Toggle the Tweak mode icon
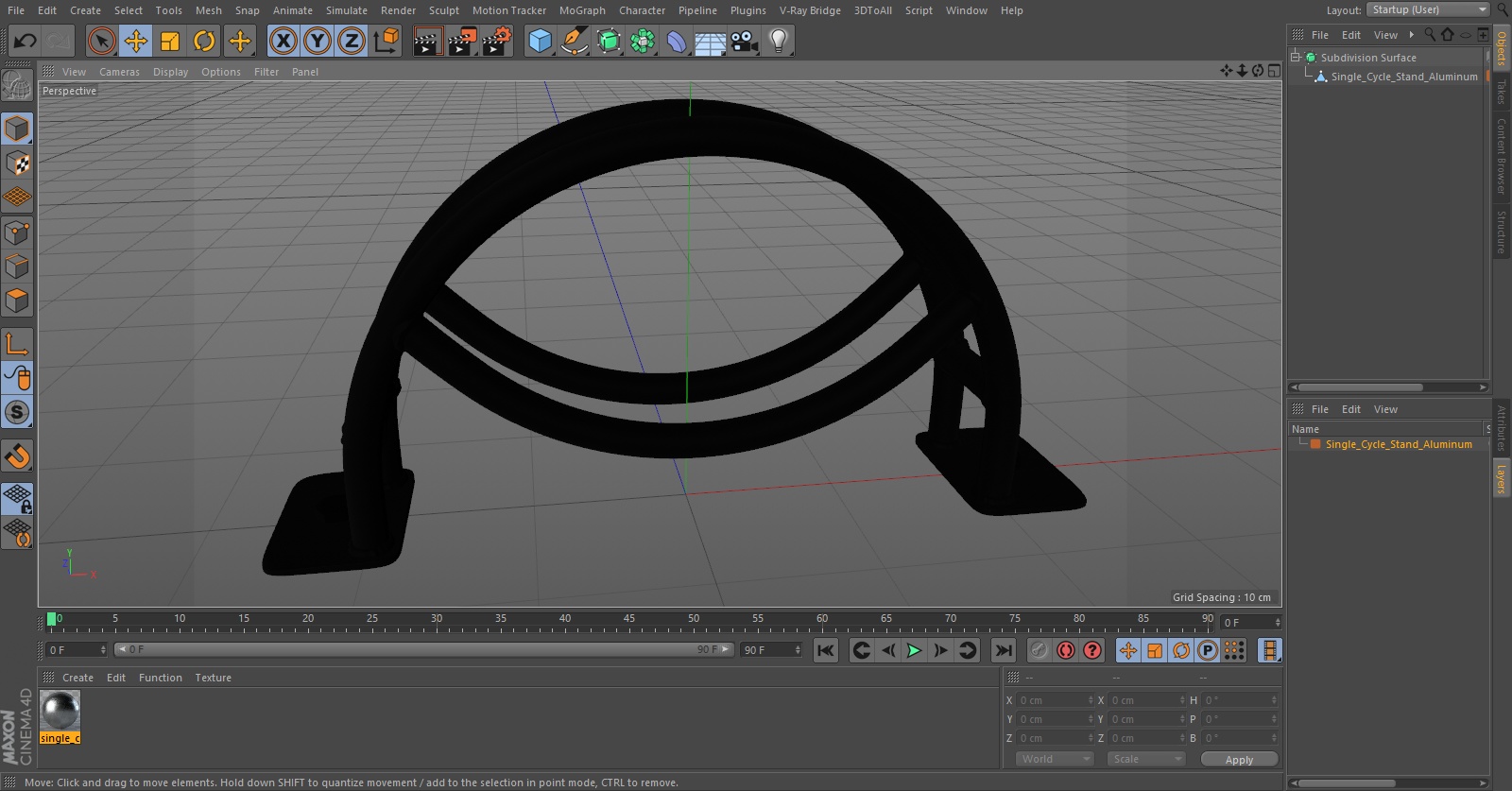Image resolution: width=1512 pixels, height=791 pixels. 17,378
